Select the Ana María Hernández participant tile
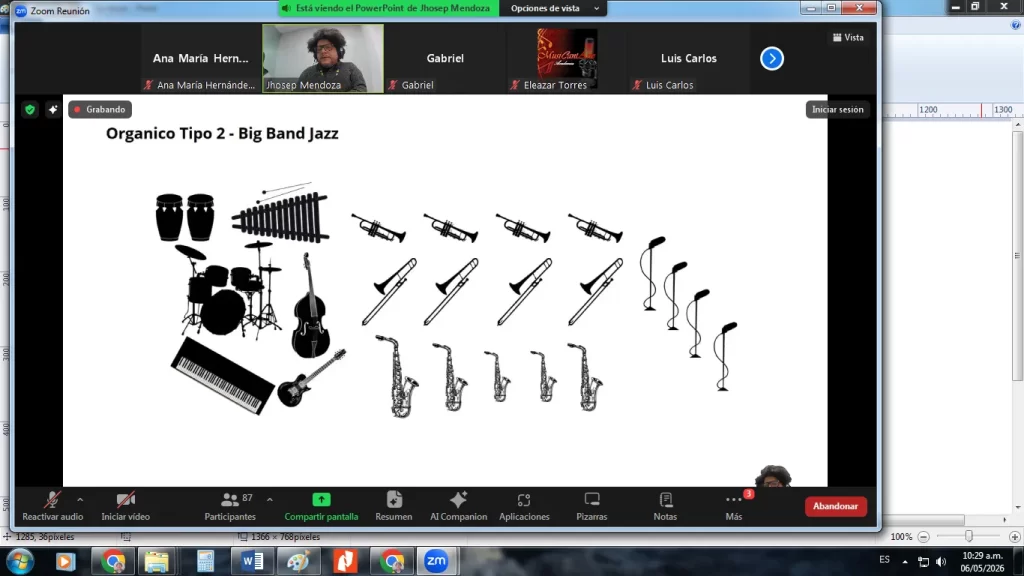Viewport: 1024px width, 576px height. click(200, 58)
